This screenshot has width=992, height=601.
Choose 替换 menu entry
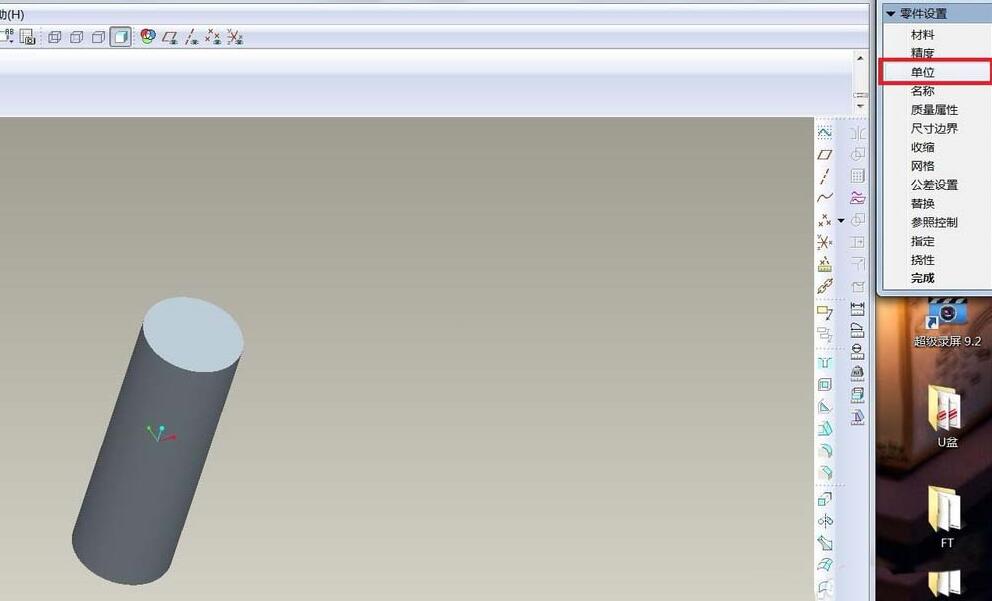922,204
